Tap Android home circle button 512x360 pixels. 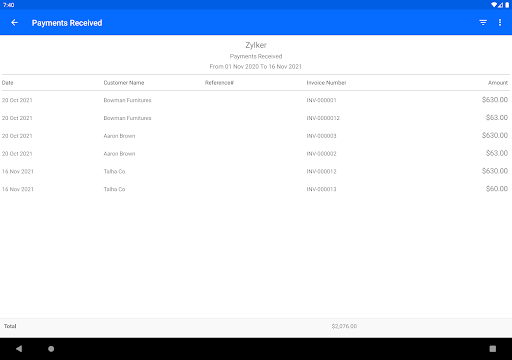click(x=51, y=349)
